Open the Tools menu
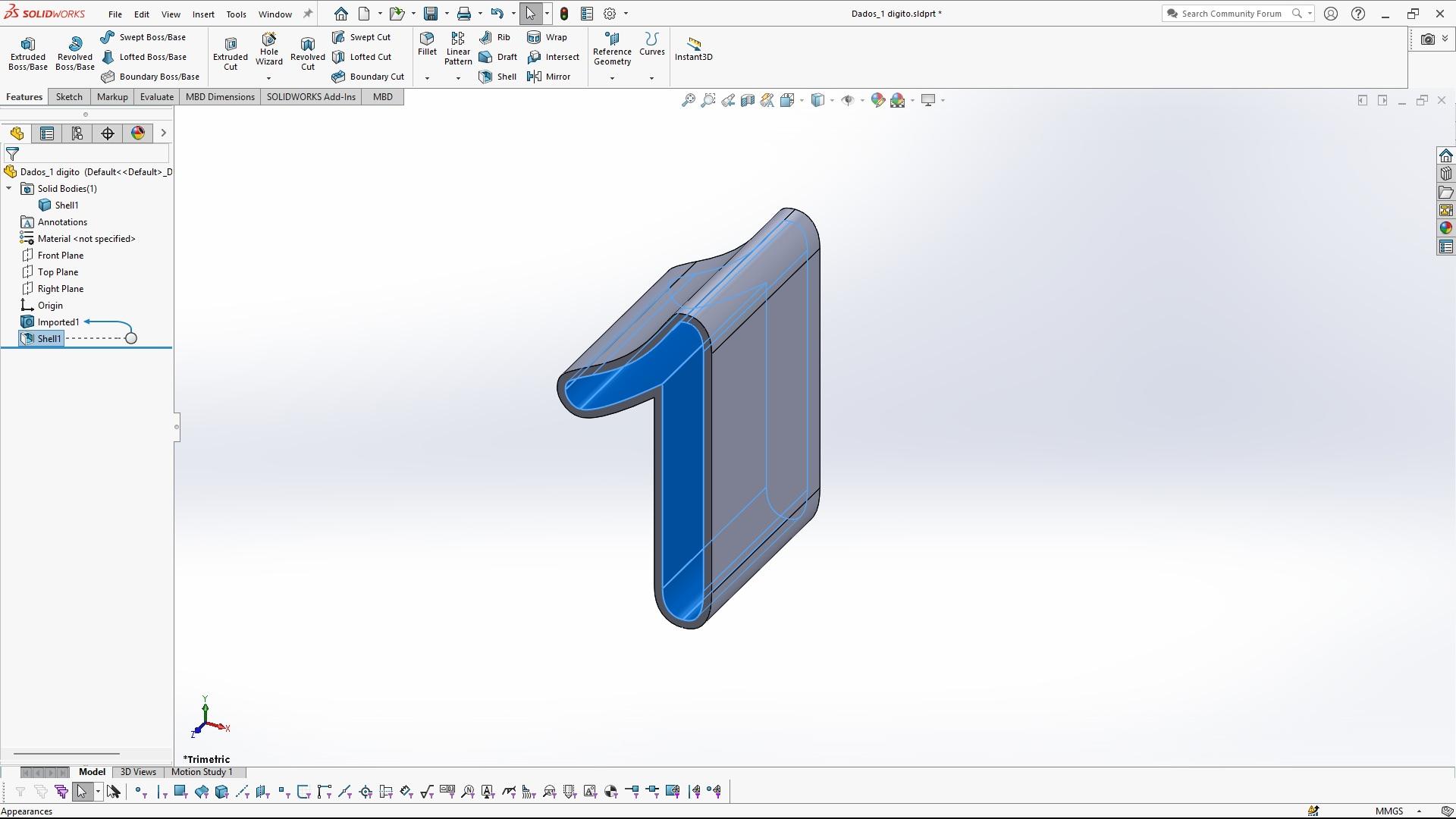The image size is (1456, 819). click(236, 14)
